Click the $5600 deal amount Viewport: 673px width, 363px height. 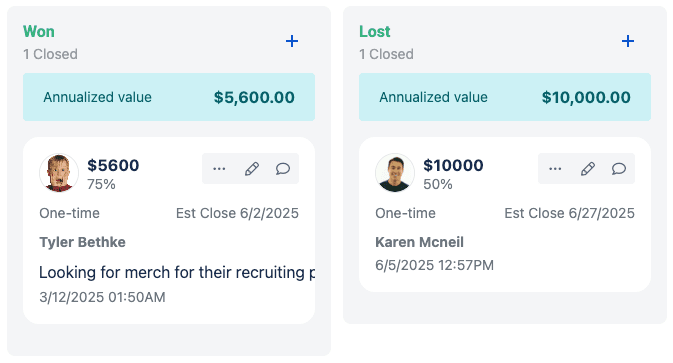pos(113,165)
